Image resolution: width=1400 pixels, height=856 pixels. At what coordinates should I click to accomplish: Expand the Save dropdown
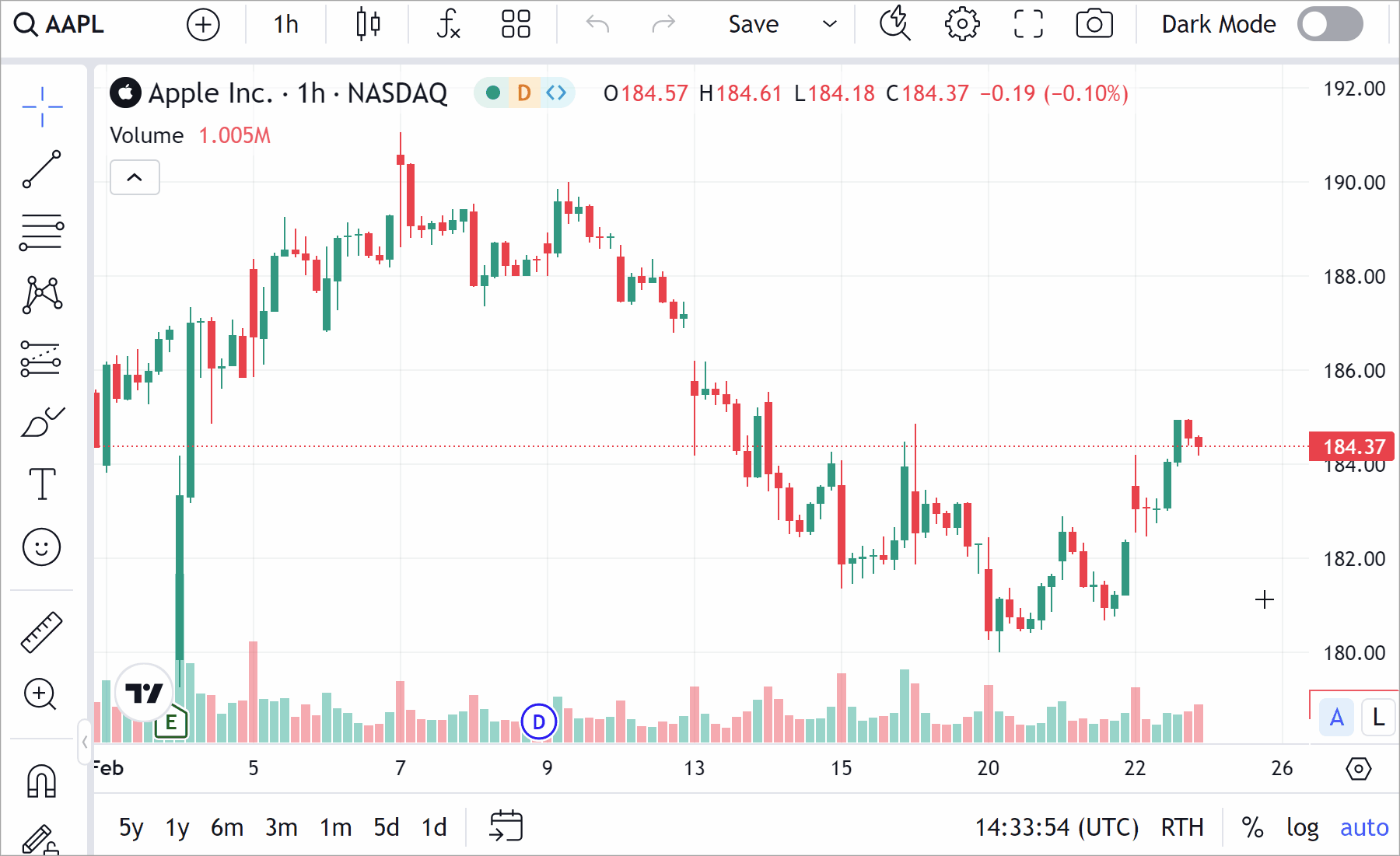pyautogui.click(x=829, y=24)
